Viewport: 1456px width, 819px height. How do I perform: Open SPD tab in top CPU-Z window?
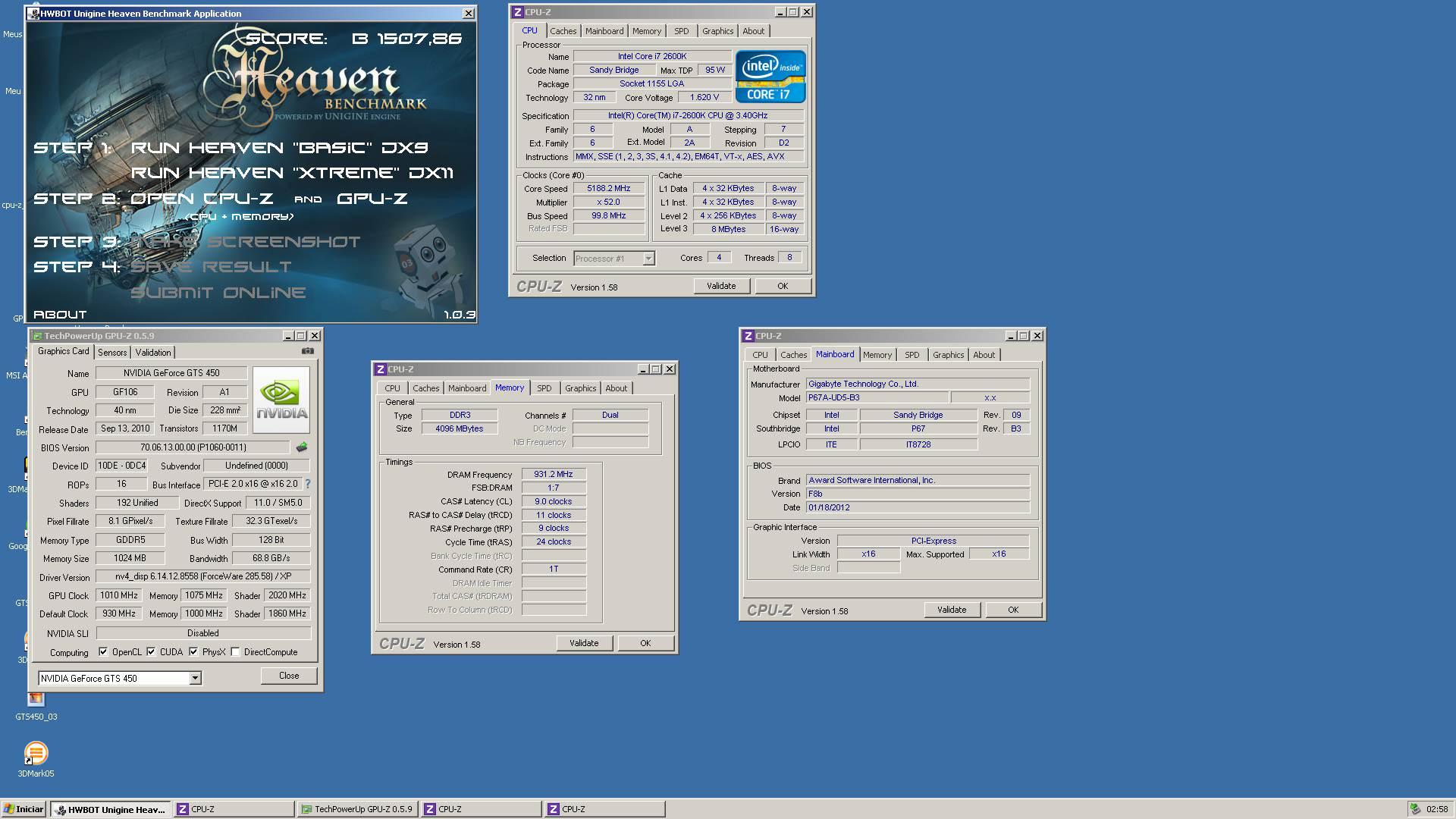point(682,31)
